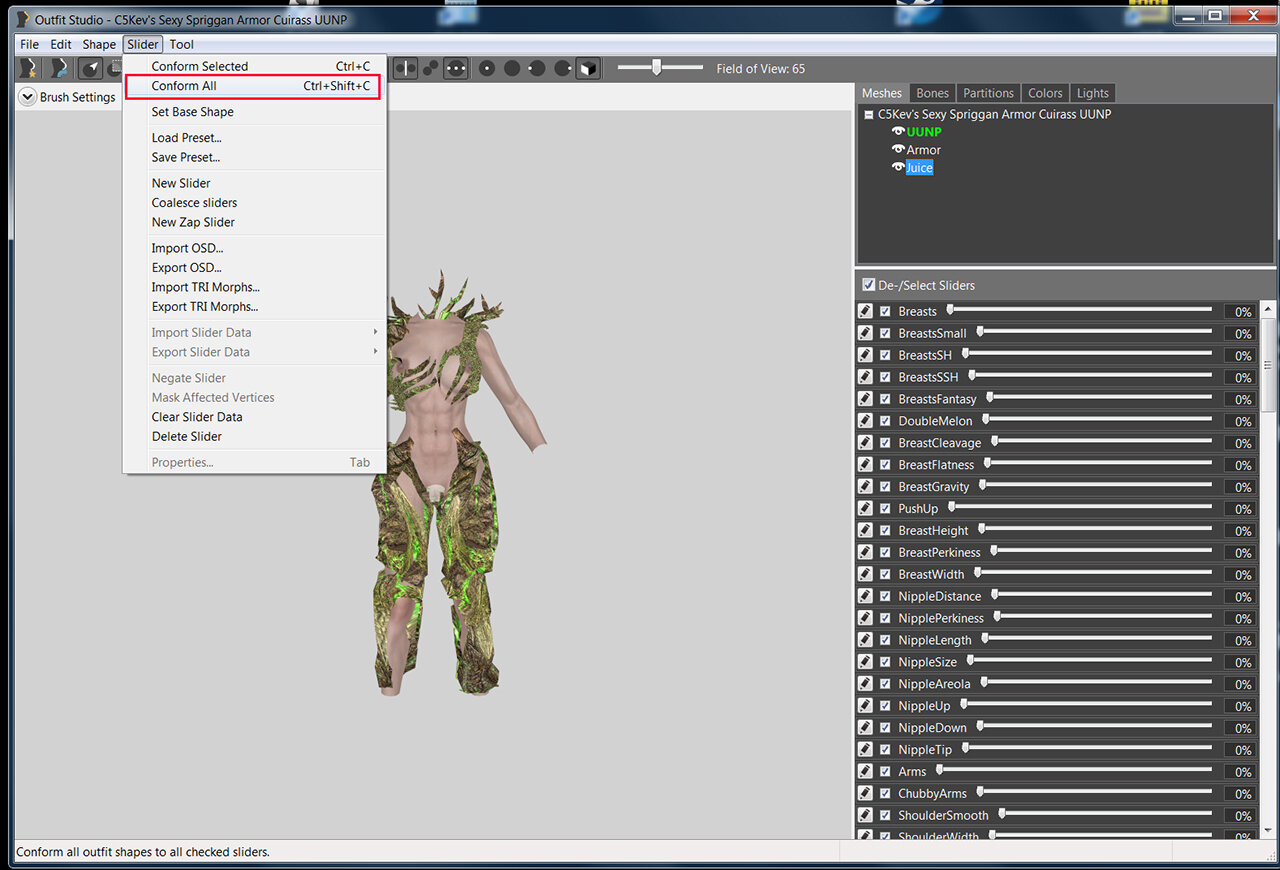Viewport: 1280px width, 870px height.
Task: Click the pencil edit icon for BreastsFantasy
Action: [866, 399]
